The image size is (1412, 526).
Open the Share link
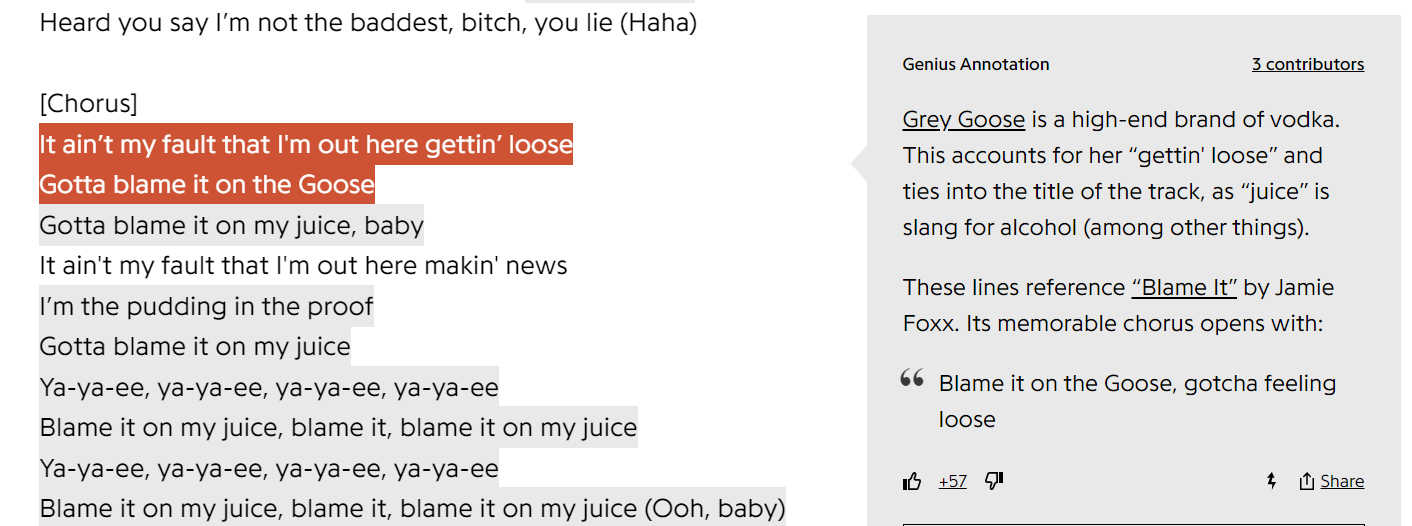tap(1342, 482)
